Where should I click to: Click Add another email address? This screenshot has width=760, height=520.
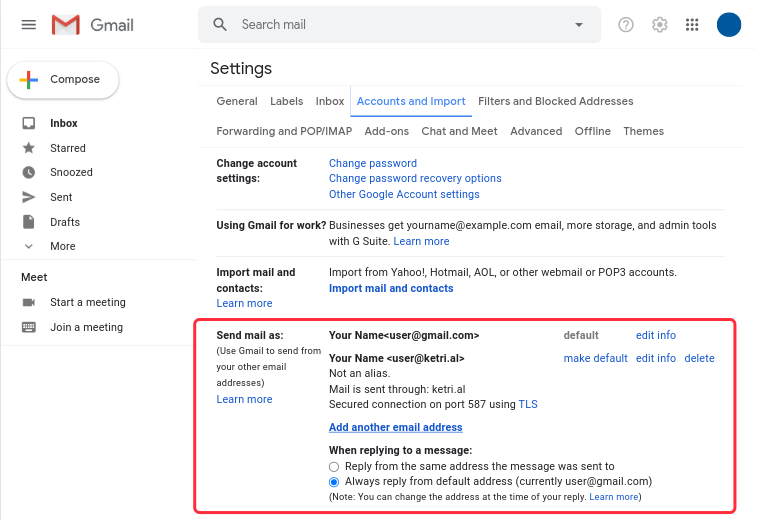pos(396,427)
